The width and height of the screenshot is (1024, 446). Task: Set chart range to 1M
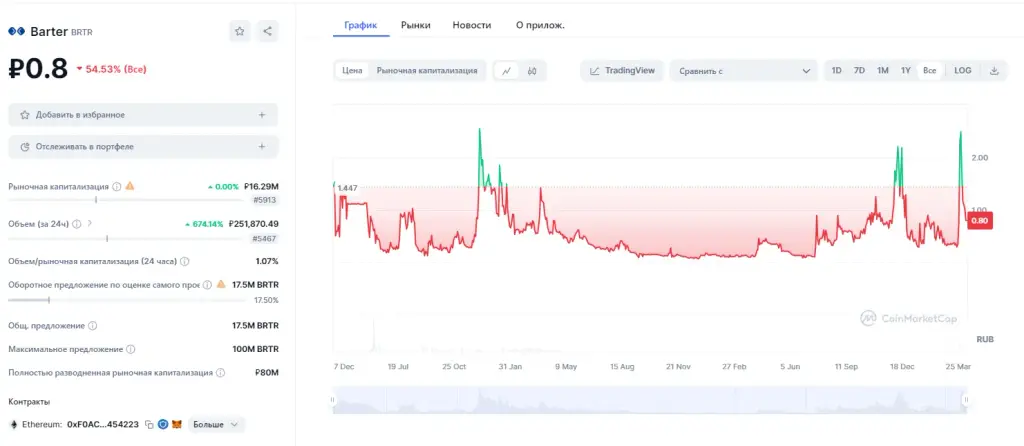883,71
